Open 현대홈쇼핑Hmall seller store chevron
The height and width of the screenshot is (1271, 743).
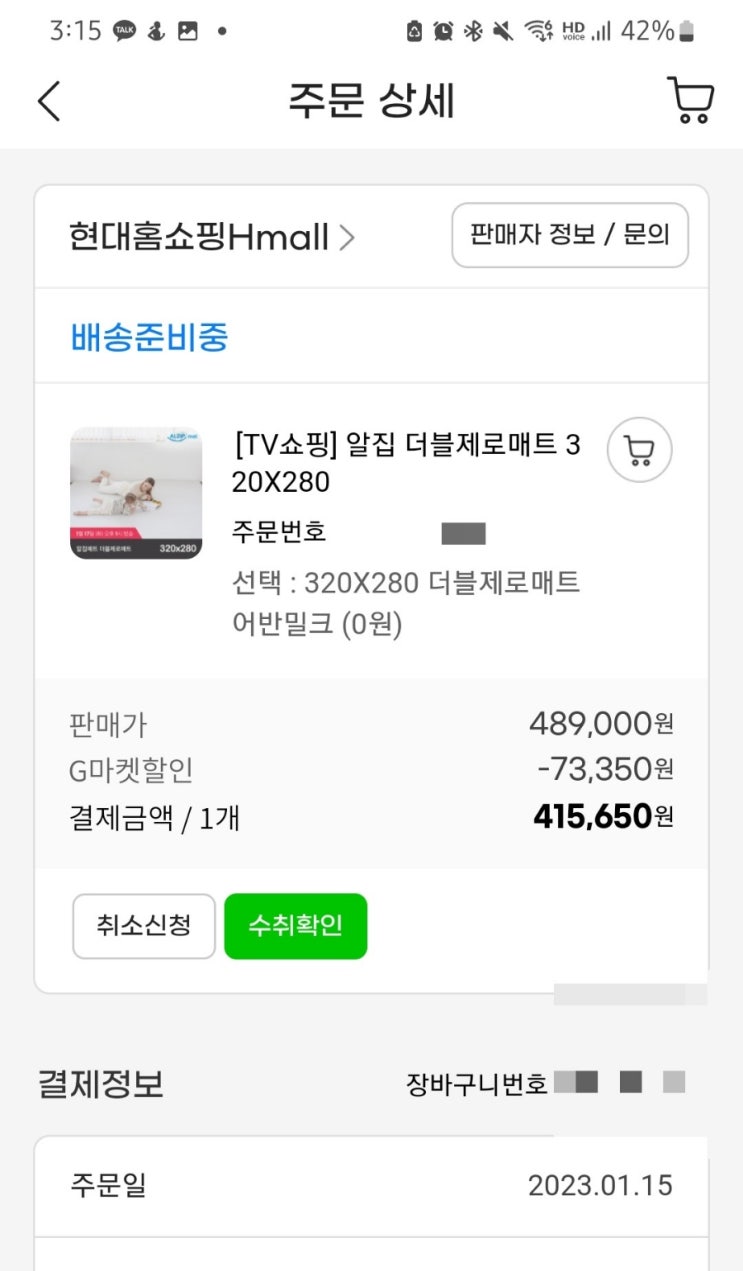(x=346, y=238)
